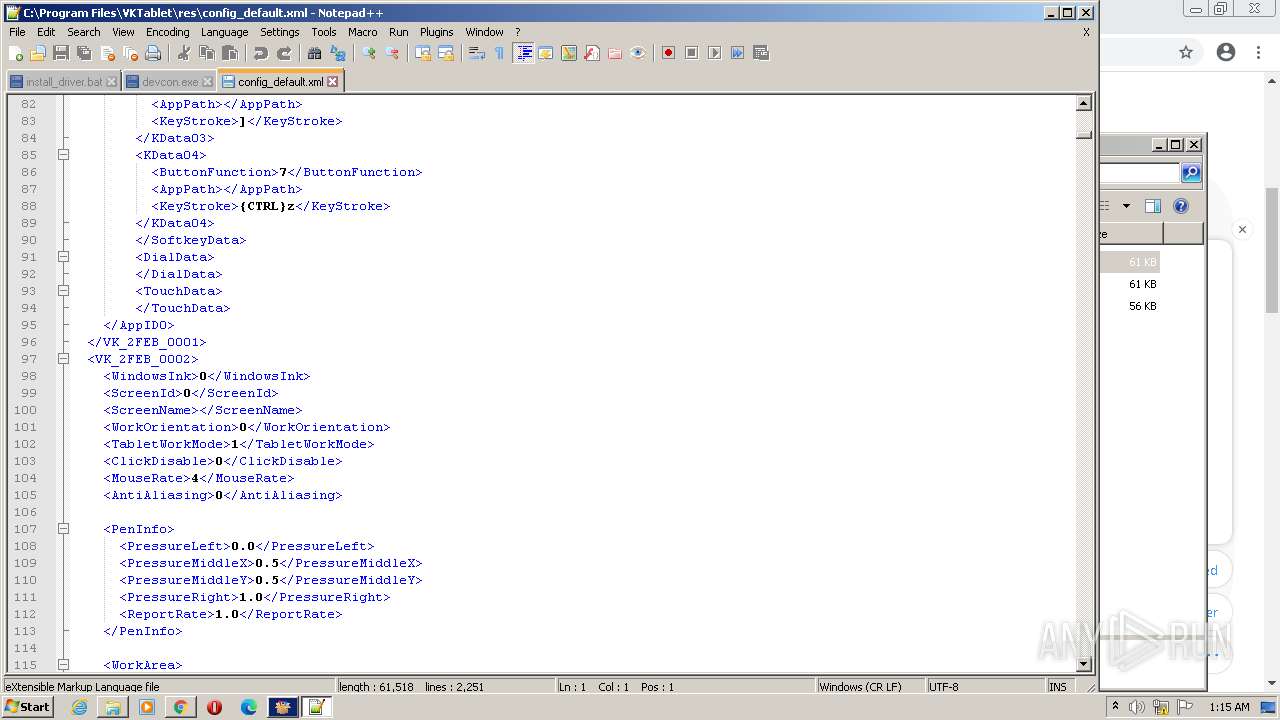
Task: Click the INS mode status field
Action: pos(1058,687)
